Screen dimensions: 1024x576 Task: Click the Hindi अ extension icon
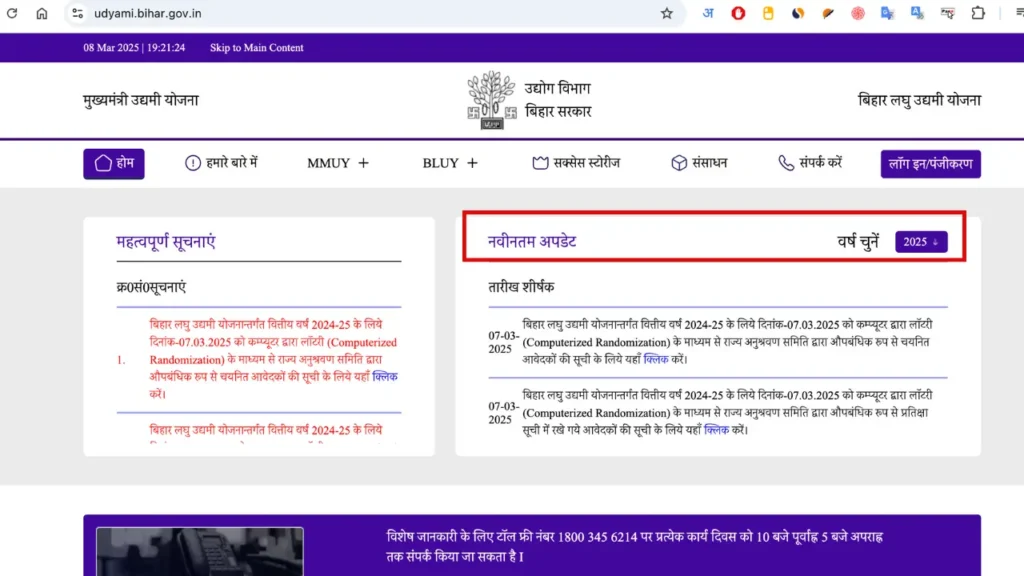click(x=708, y=13)
